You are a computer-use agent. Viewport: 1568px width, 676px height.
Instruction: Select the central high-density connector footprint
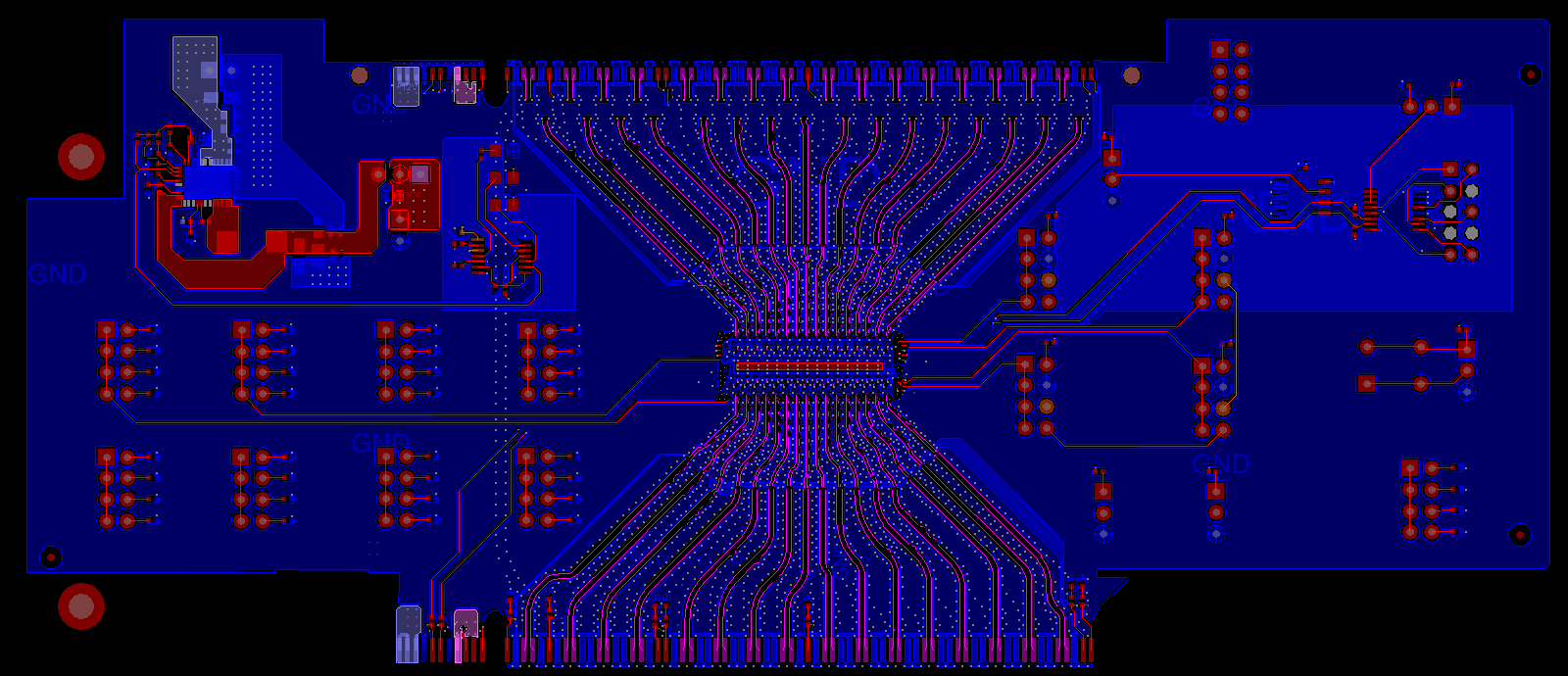pos(809,366)
